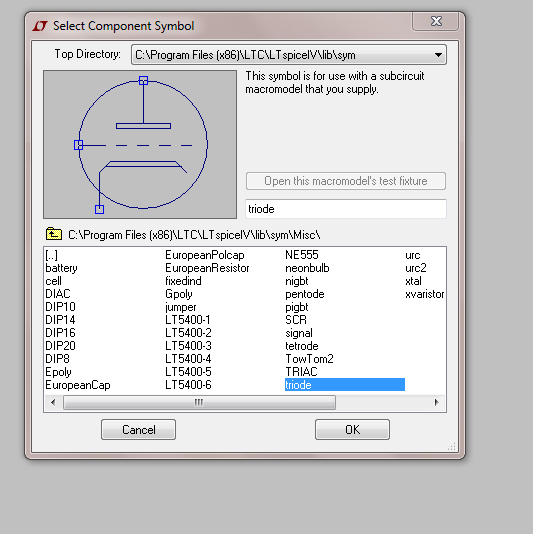The height and width of the screenshot is (534, 533).
Task: Select the neonbulb symbol
Action: (307, 268)
